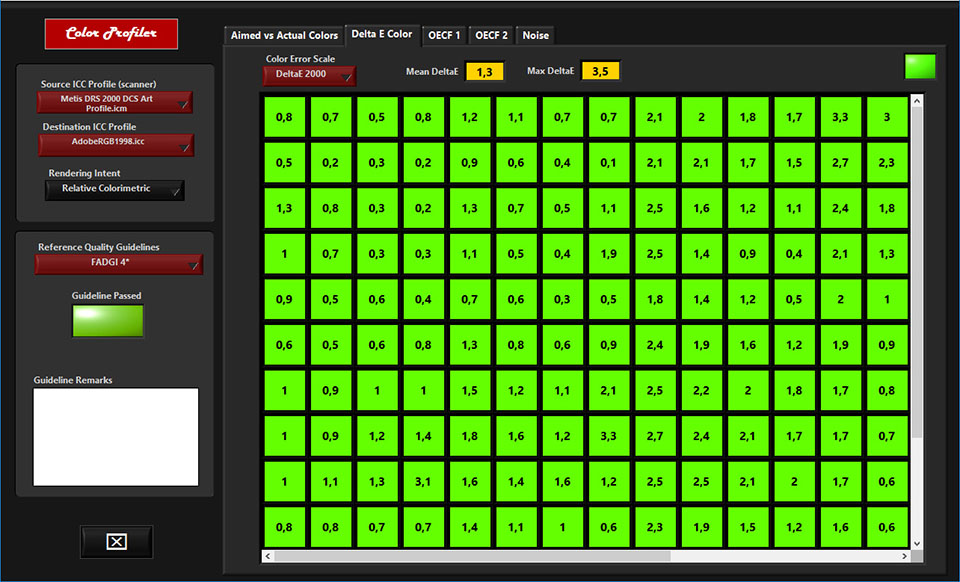Click the Guideline Passed green indicator

[108, 321]
